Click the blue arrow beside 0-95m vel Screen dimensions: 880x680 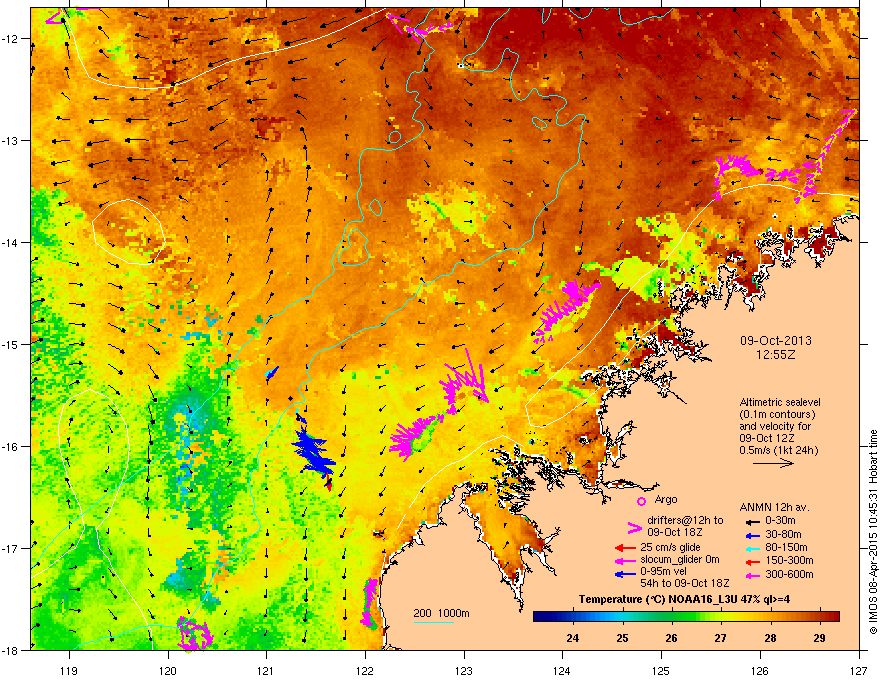pos(625,574)
